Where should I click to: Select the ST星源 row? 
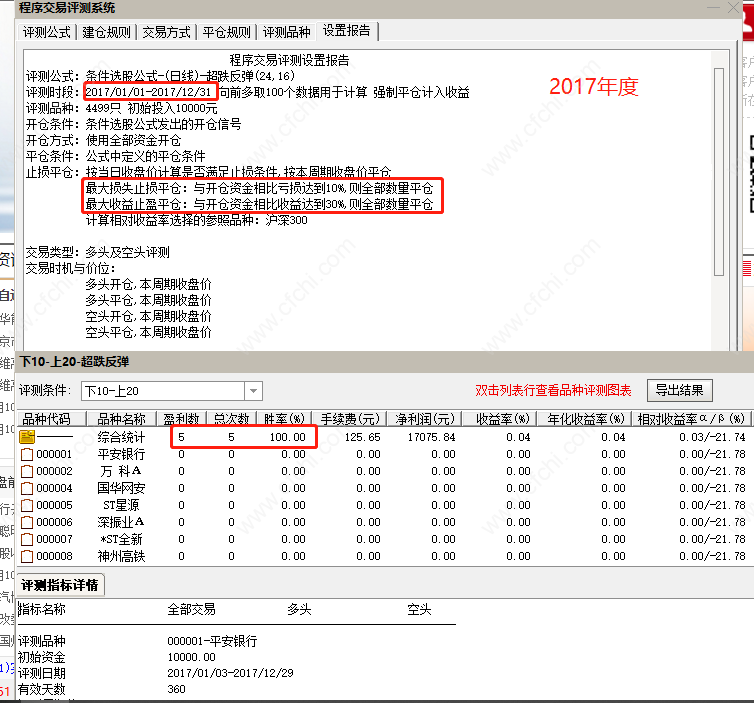(385, 505)
